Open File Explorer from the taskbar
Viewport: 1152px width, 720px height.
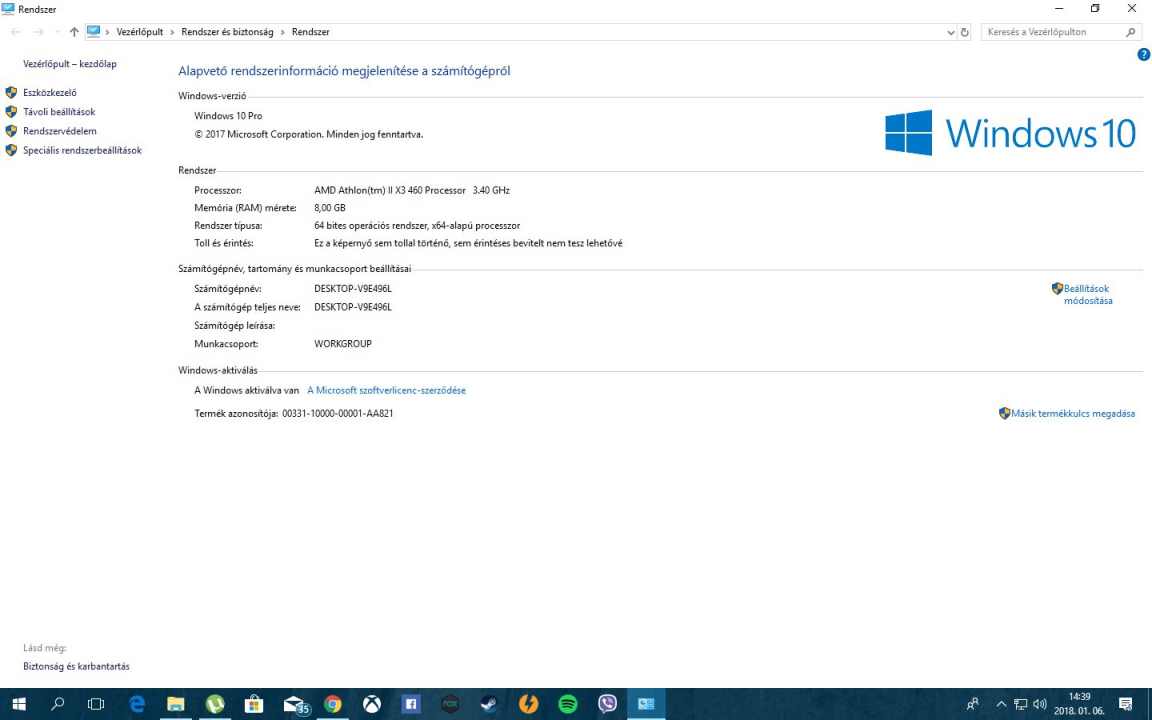[x=176, y=705]
